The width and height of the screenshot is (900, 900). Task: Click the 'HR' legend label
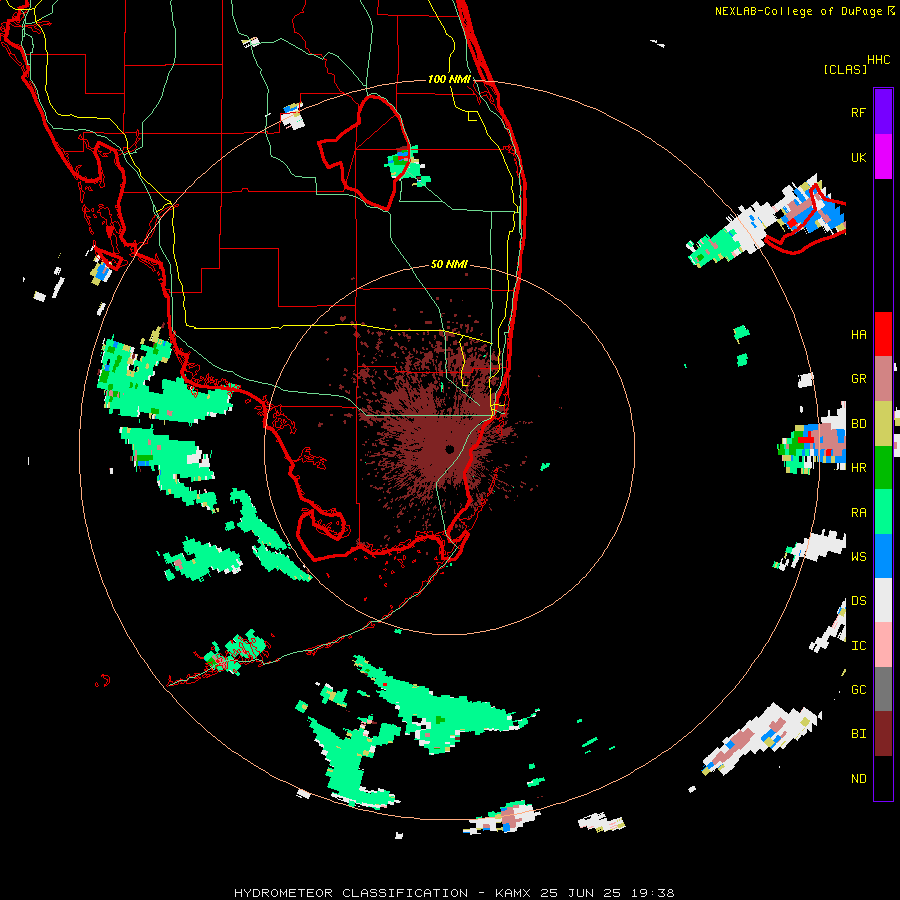pyautogui.click(x=858, y=468)
